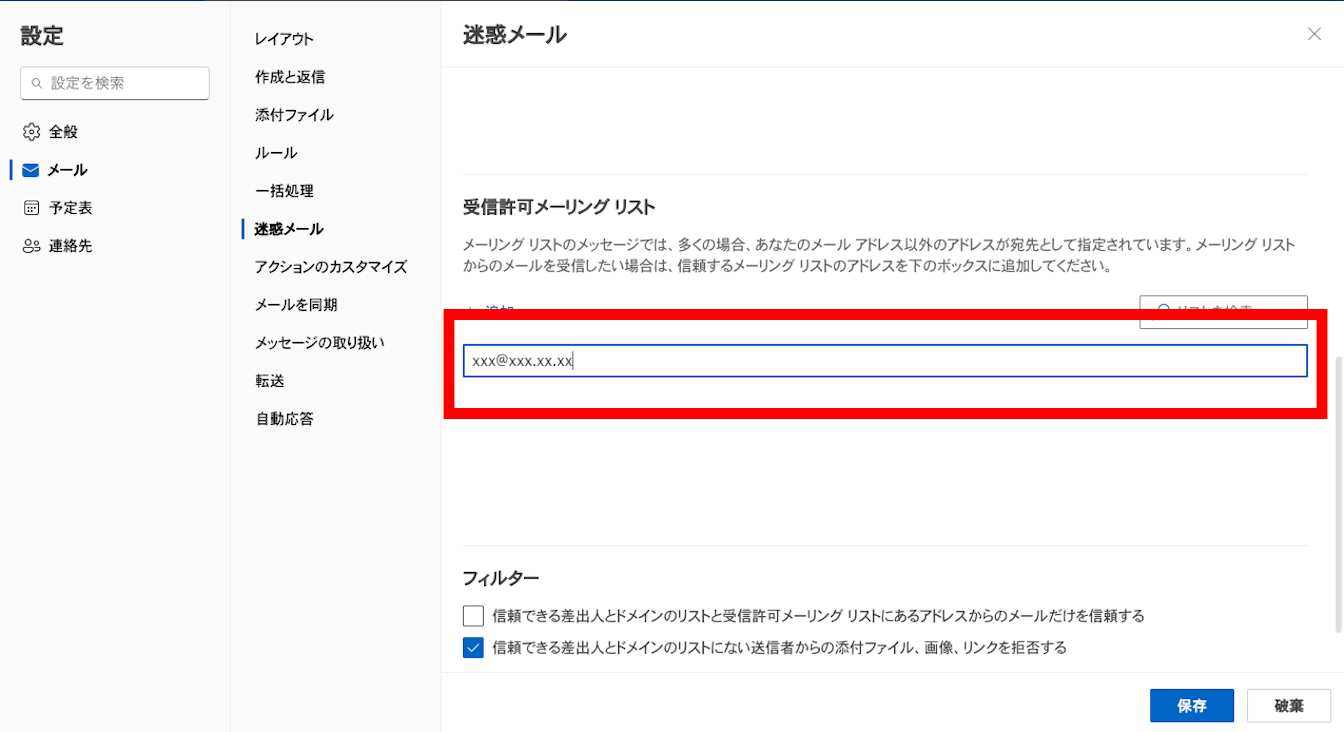Viewport: 1344px width, 732px height.
Task: Click the mailing list address input field
Action: coord(884,361)
